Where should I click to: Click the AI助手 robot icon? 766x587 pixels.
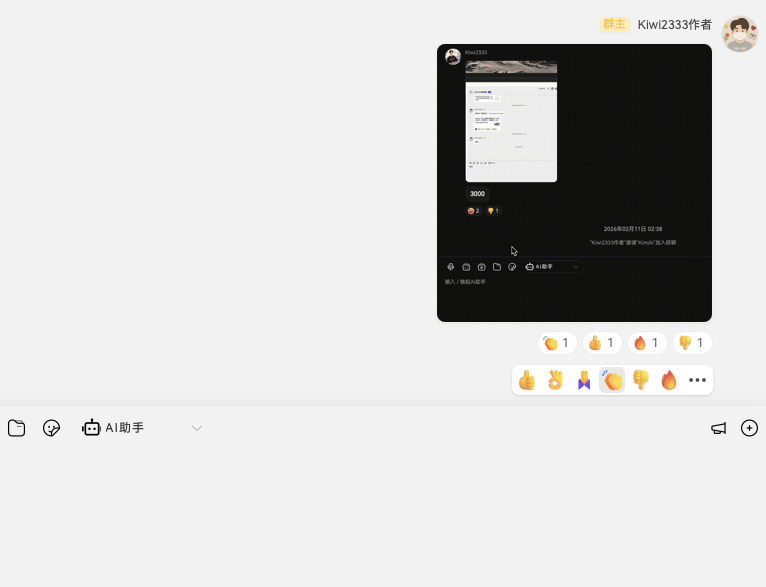tap(91, 428)
